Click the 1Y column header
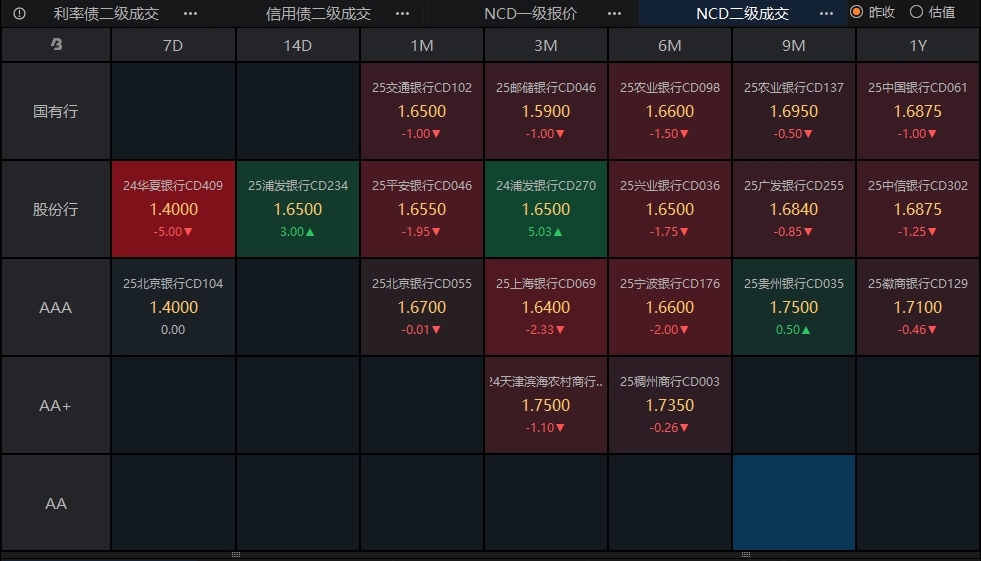 point(917,45)
